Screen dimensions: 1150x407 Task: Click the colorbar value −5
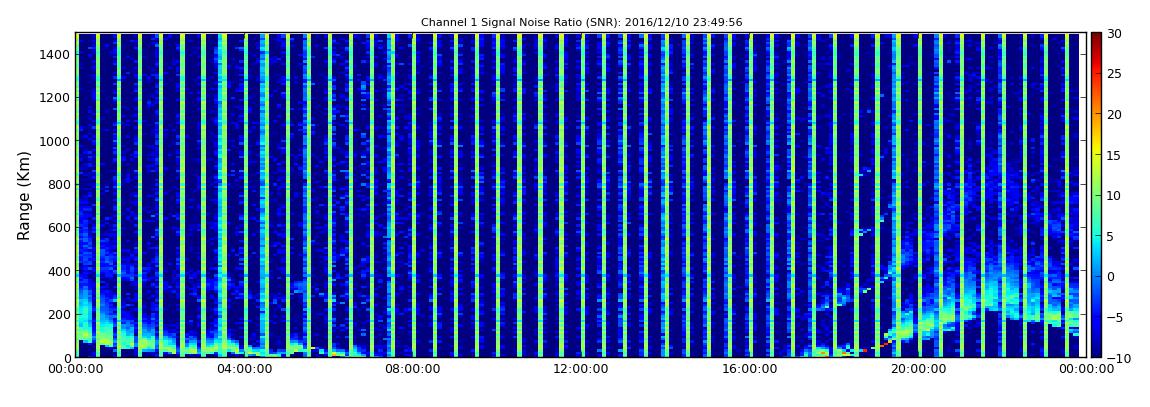pyautogui.click(x=1113, y=318)
